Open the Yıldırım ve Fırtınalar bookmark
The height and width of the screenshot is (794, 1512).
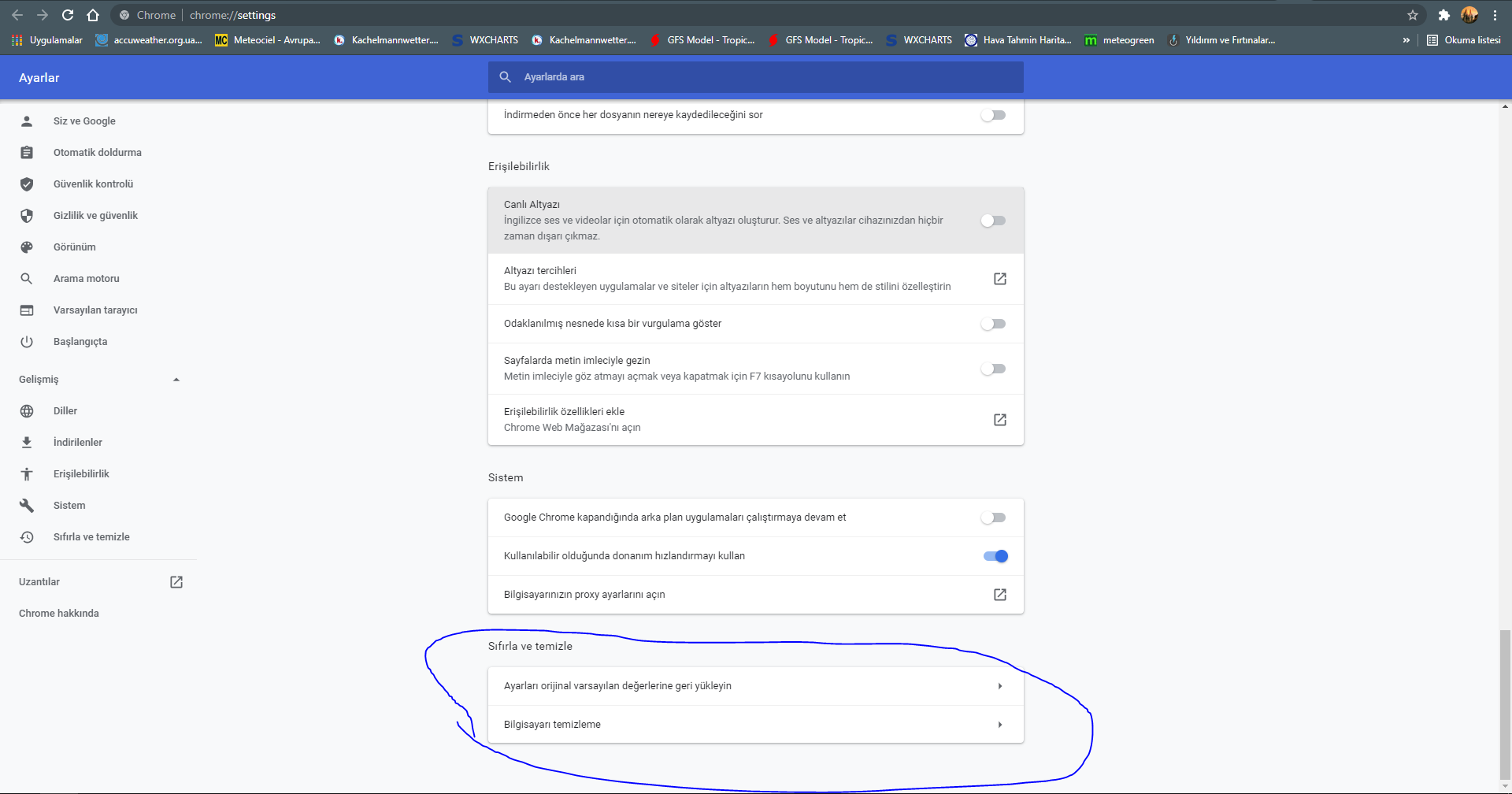click(x=1221, y=40)
